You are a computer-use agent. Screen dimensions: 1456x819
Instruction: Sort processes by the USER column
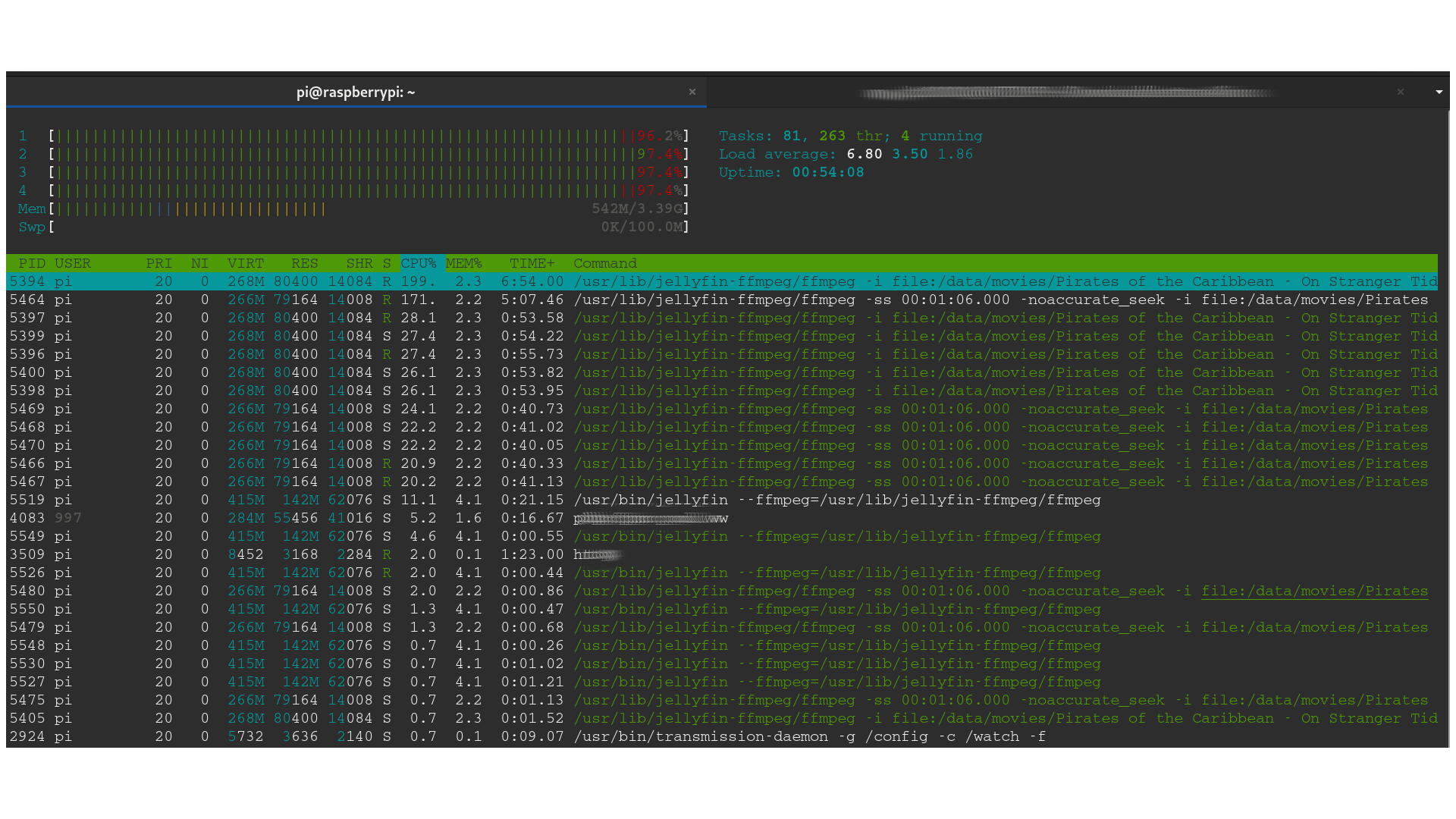click(x=73, y=263)
